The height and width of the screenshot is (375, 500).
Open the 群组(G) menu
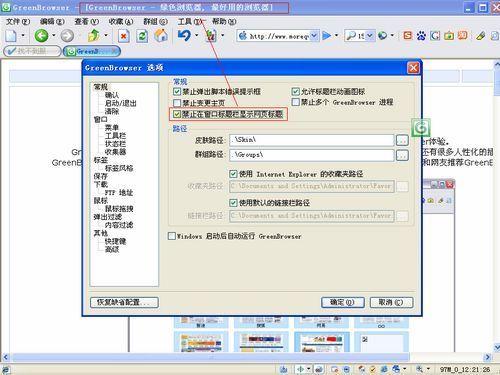(x=155, y=22)
